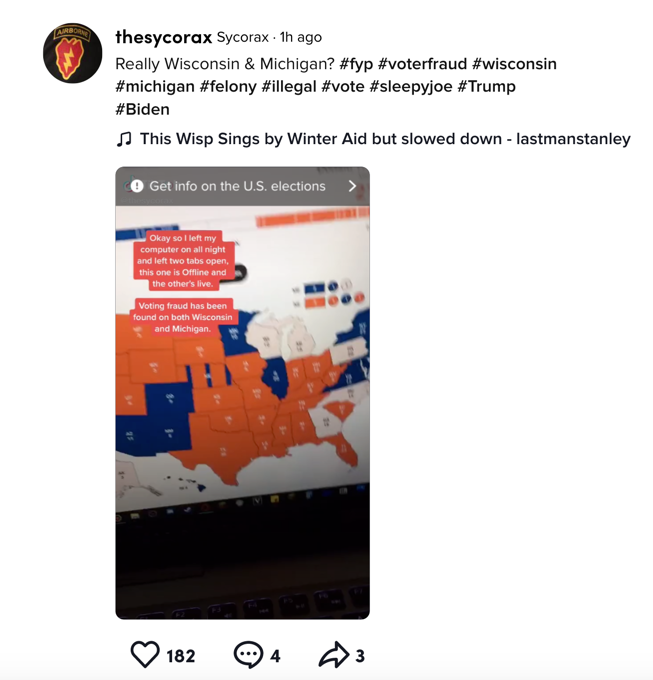The height and width of the screenshot is (680, 653).
Task: Share the video with the arrow icon
Action: pos(333,654)
